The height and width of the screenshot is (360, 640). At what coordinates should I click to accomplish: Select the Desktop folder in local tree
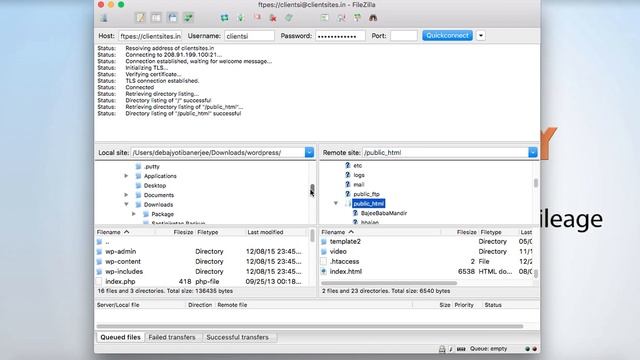click(x=155, y=186)
